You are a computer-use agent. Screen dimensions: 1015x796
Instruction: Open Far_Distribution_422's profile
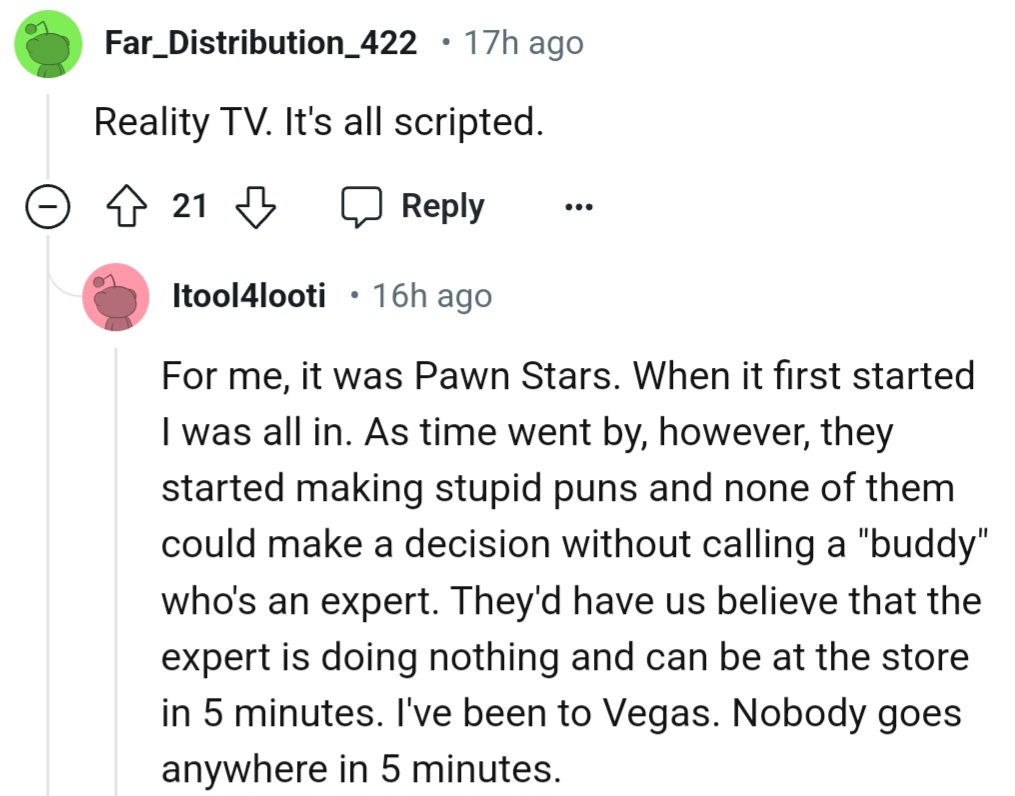[x=262, y=42]
